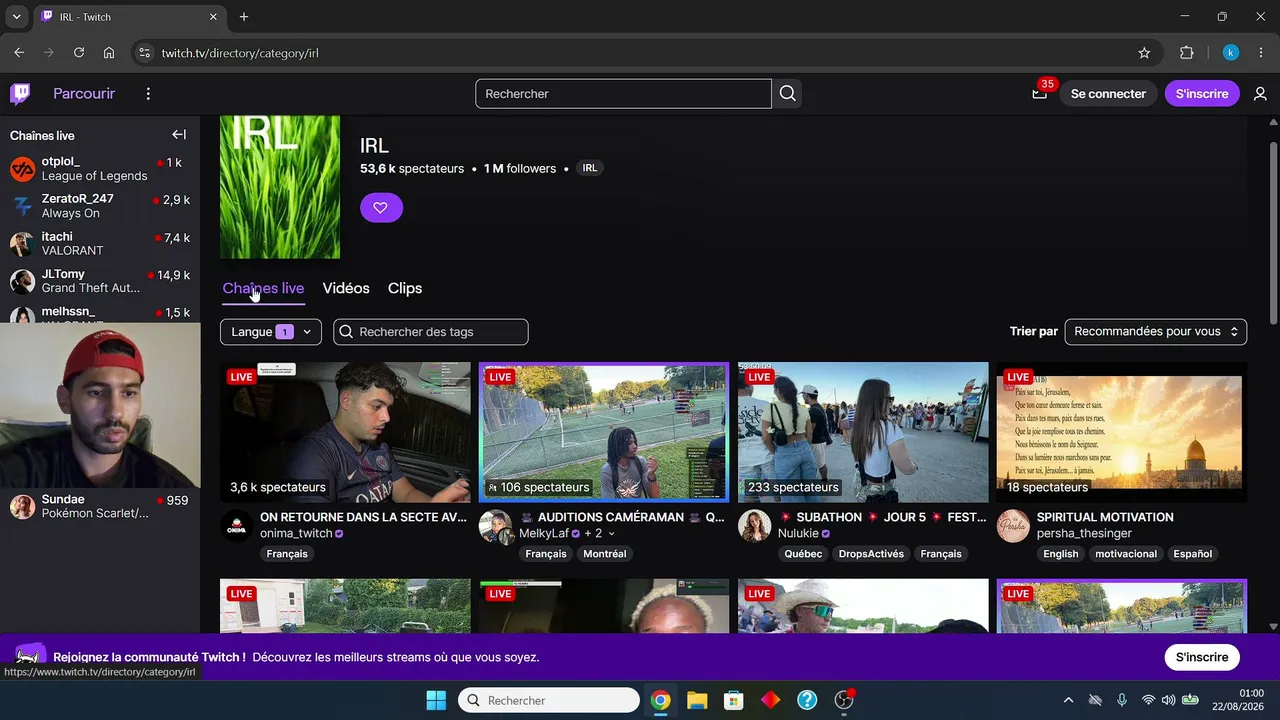Show hidden system tray icons
1280x720 pixels.
1068,700
